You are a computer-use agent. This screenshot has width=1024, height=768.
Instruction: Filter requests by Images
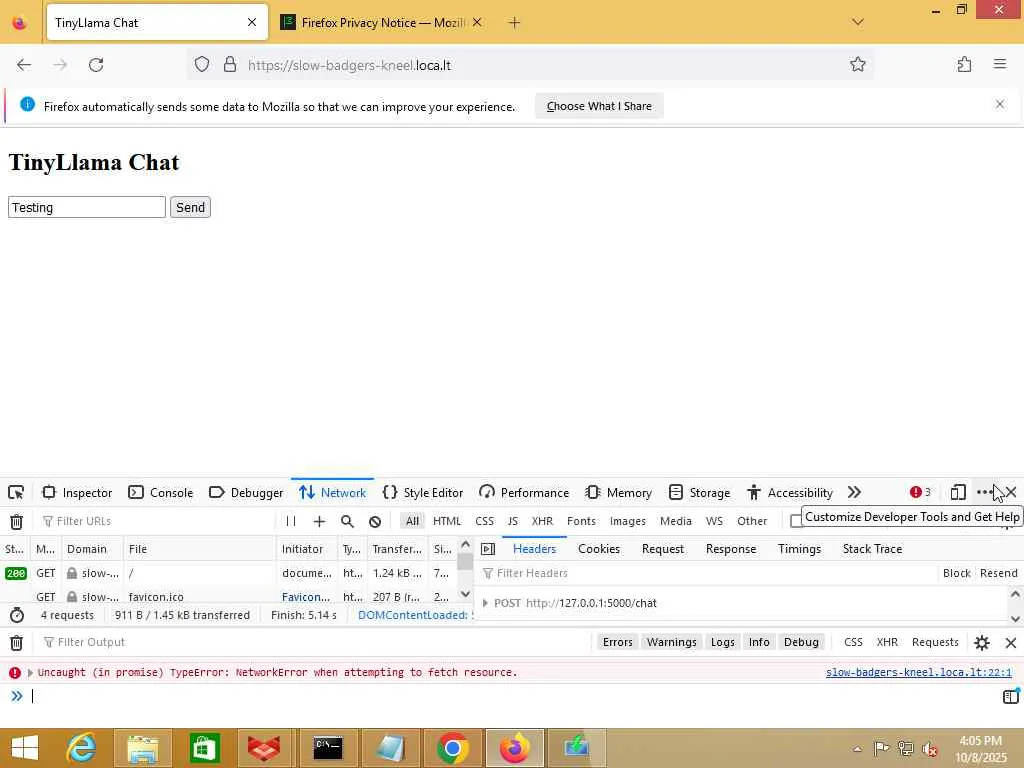628,521
